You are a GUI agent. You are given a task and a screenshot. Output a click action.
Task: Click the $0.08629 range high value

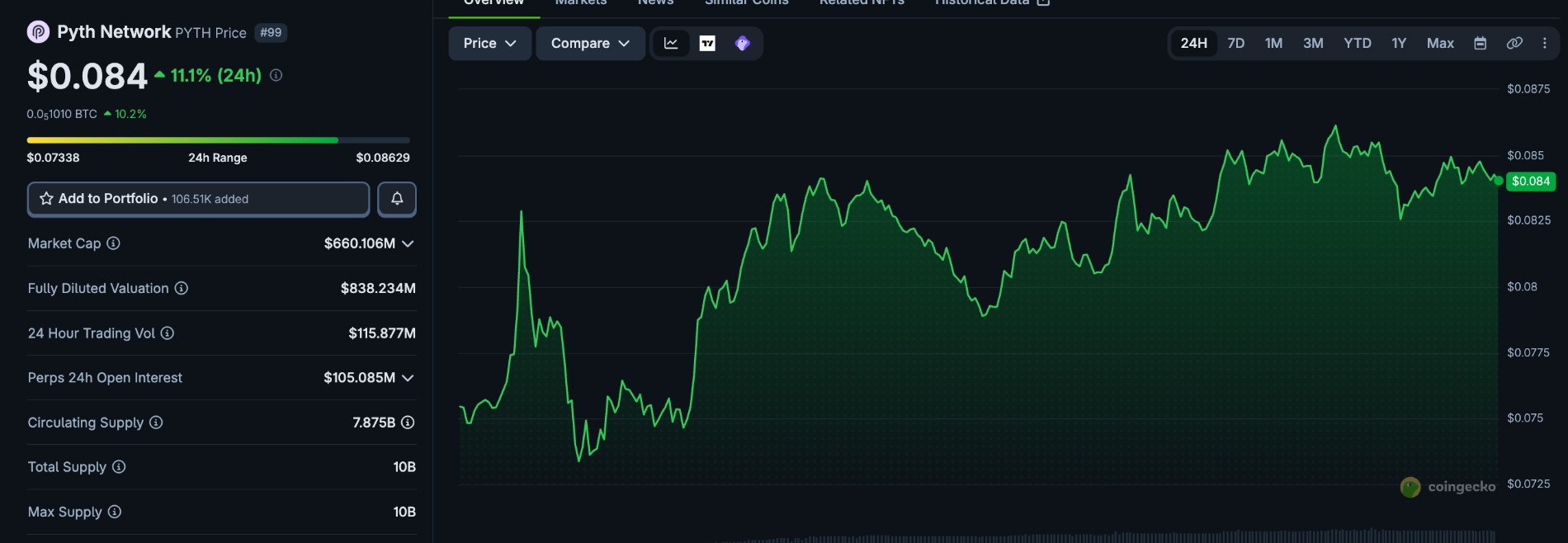coord(383,158)
